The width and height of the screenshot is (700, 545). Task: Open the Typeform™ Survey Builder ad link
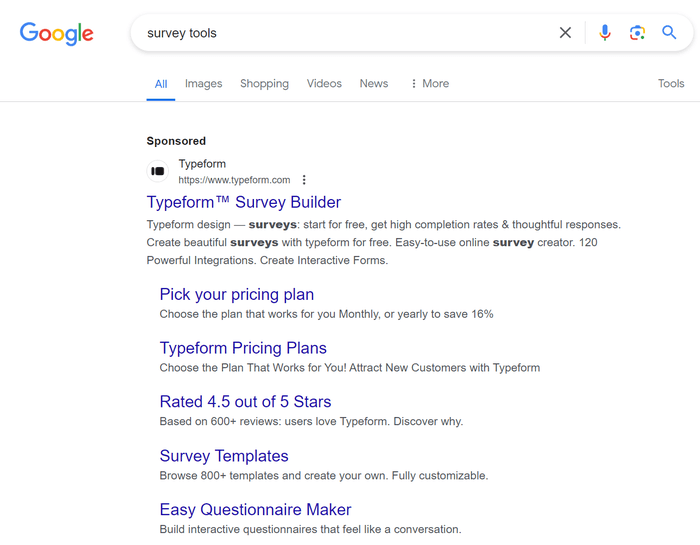pyautogui.click(x=244, y=203)
